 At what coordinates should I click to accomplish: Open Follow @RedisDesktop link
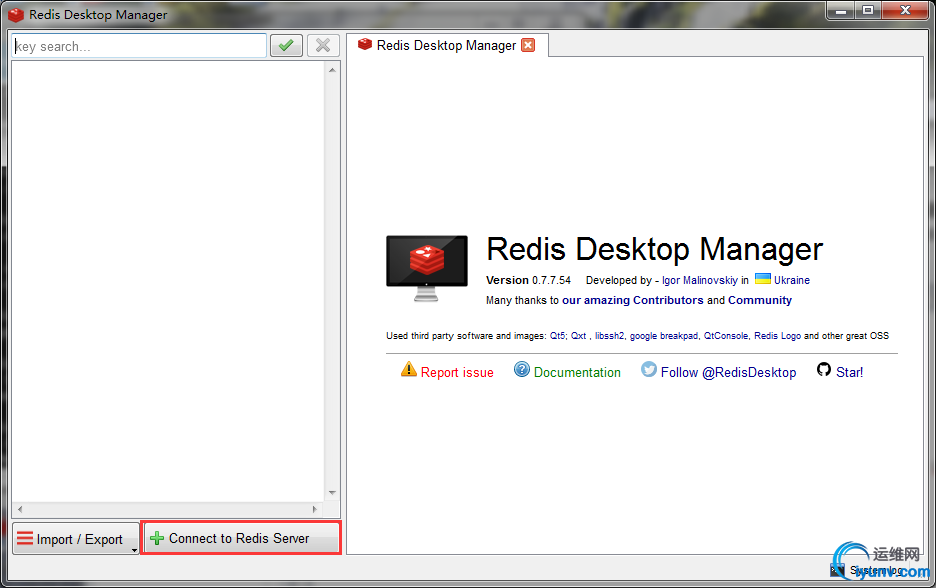click(x=728, y=372)
